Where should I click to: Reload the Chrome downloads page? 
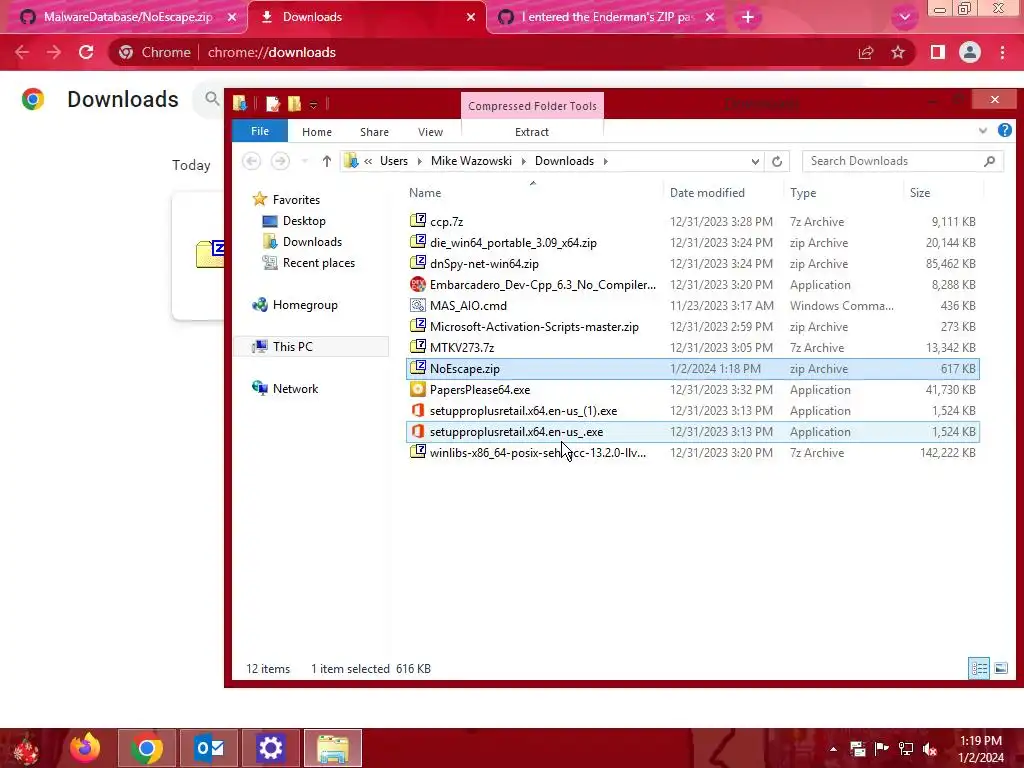(x=86, y=52)
